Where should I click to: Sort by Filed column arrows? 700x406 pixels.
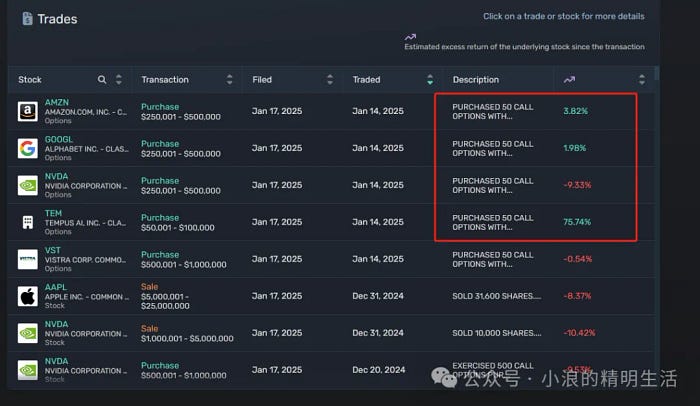tap(330, 80)
